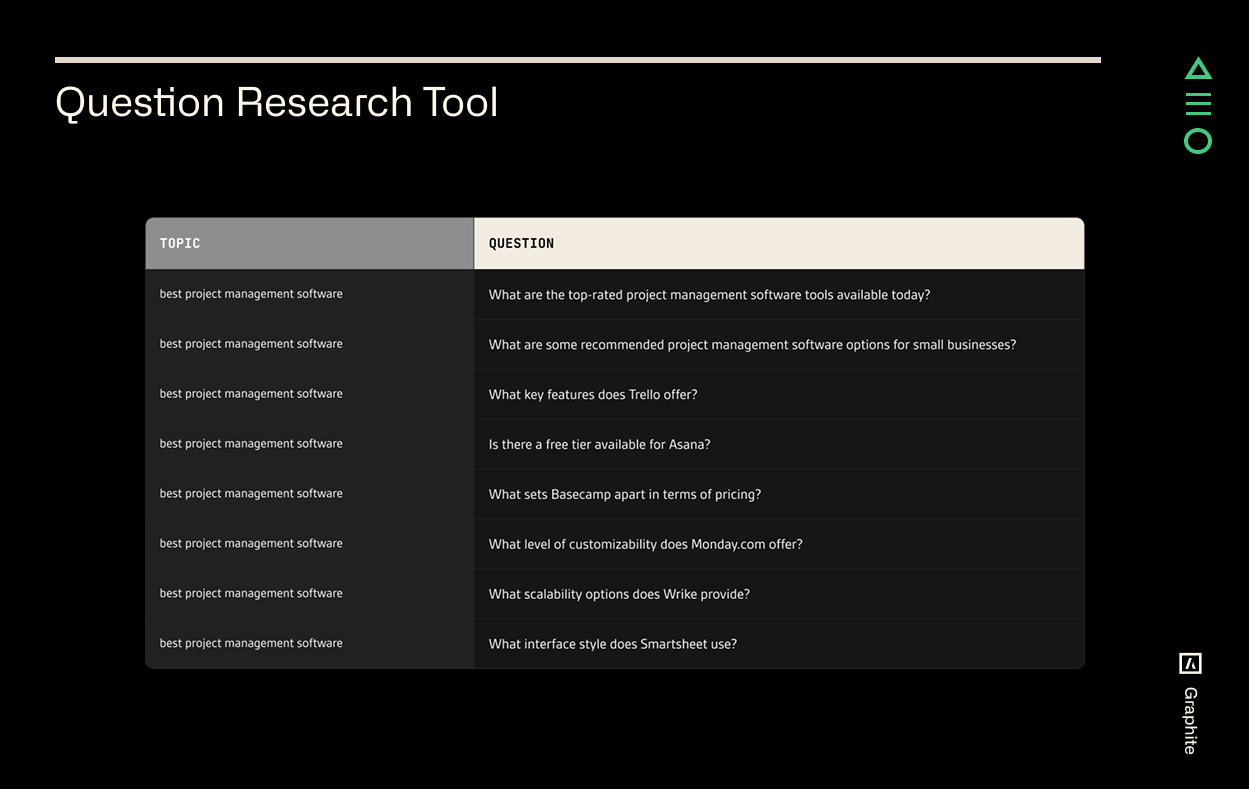Image resolution: width=1249 pixels, height=789 pixels.
Task: Click the topic cell beside the Asana question
Action: tap(309, 444)
